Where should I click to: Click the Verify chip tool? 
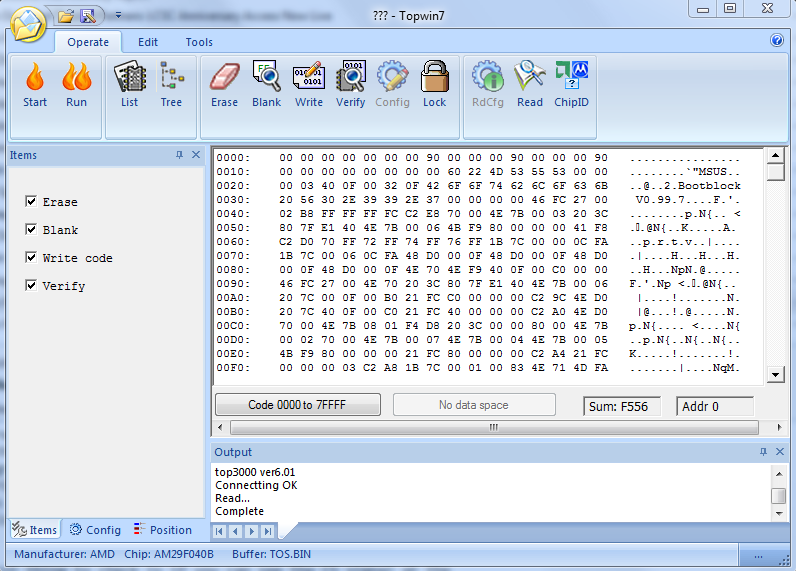click(350, 84)
